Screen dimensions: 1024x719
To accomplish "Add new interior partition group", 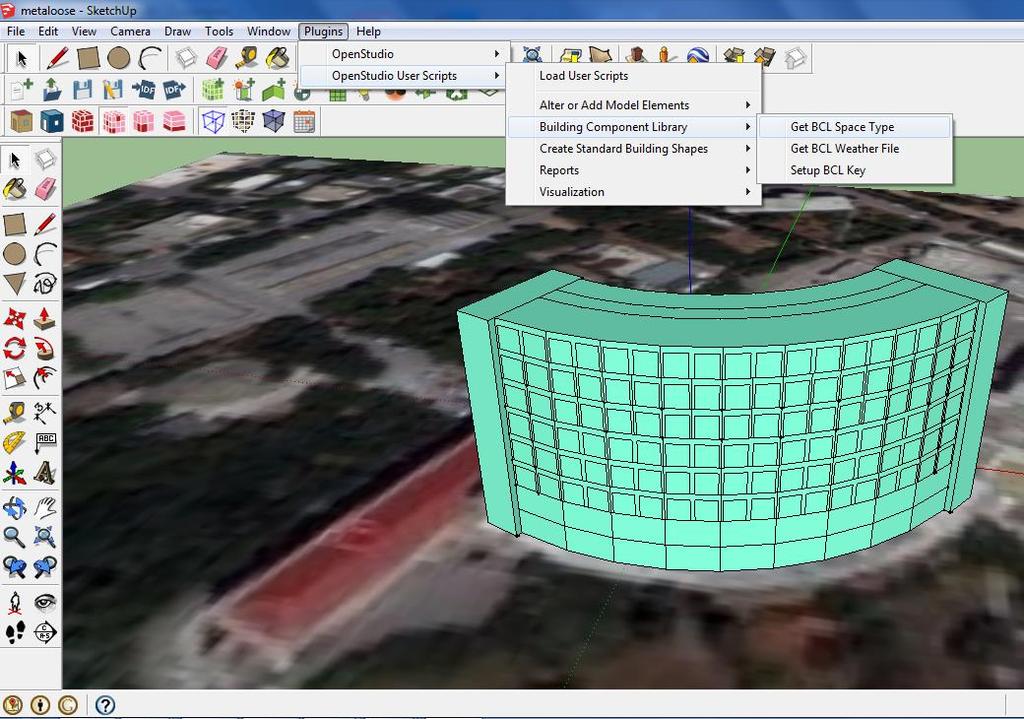I will click(274, 89).
